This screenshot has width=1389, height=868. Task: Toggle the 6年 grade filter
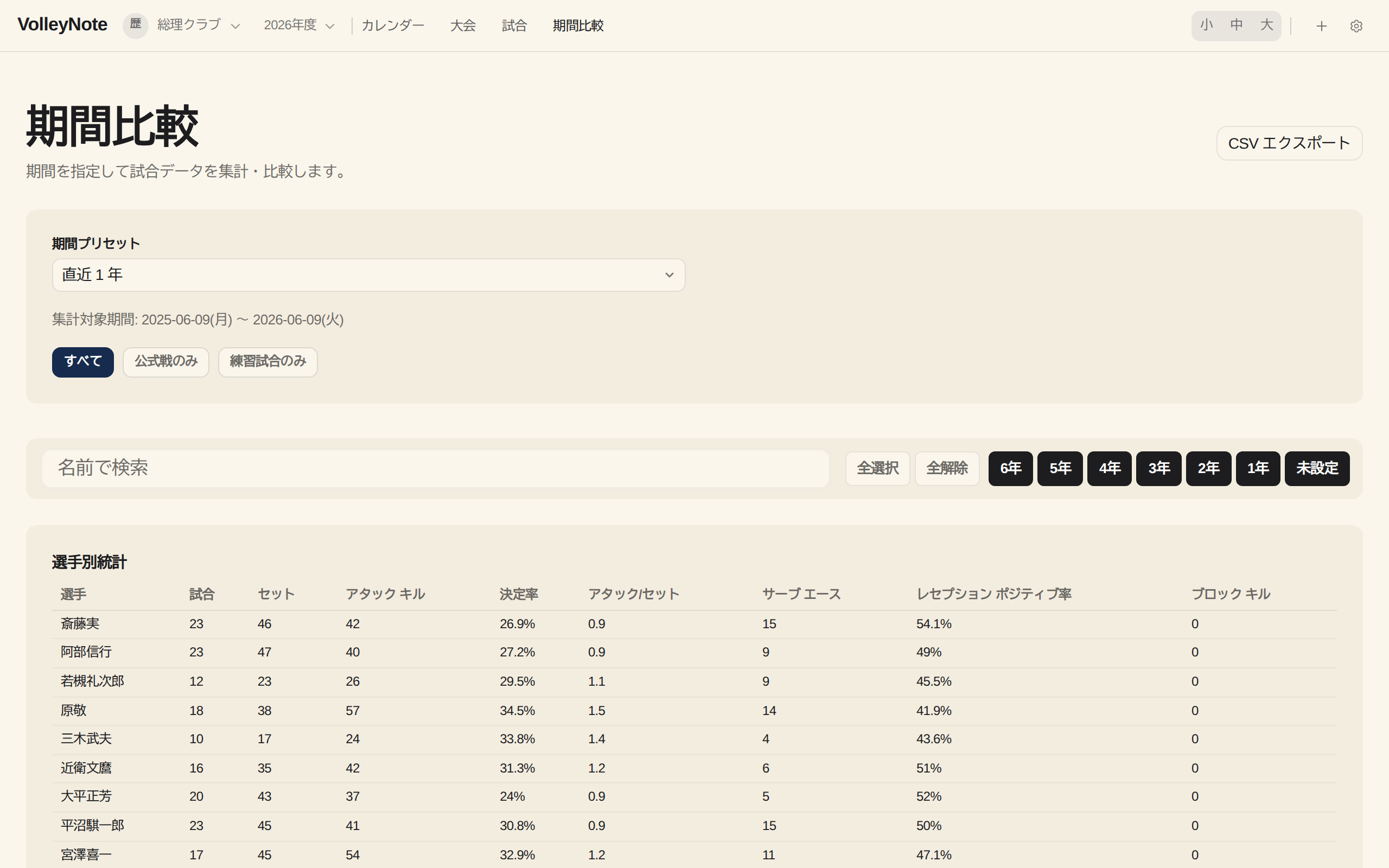click(x=1010, y=468)
